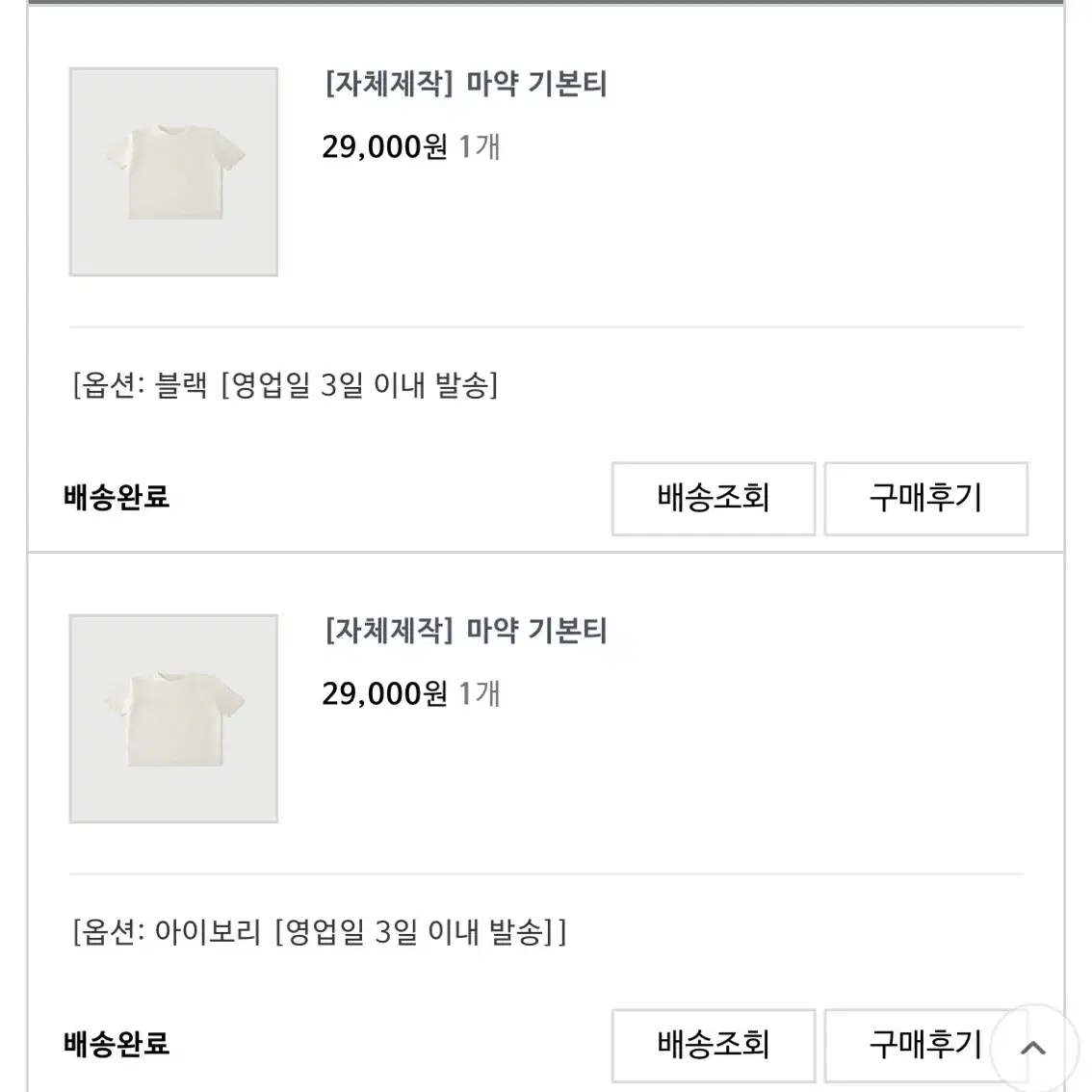Image resolution: width=1092 pixels, height=1092 pixels.
Task: Click the 29,000원 price of first item
Action: point(384,147)
